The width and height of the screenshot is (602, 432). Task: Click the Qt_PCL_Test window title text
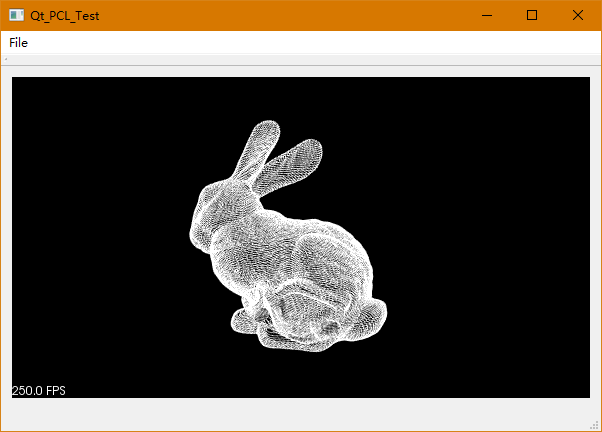click(x=64, y=16)
